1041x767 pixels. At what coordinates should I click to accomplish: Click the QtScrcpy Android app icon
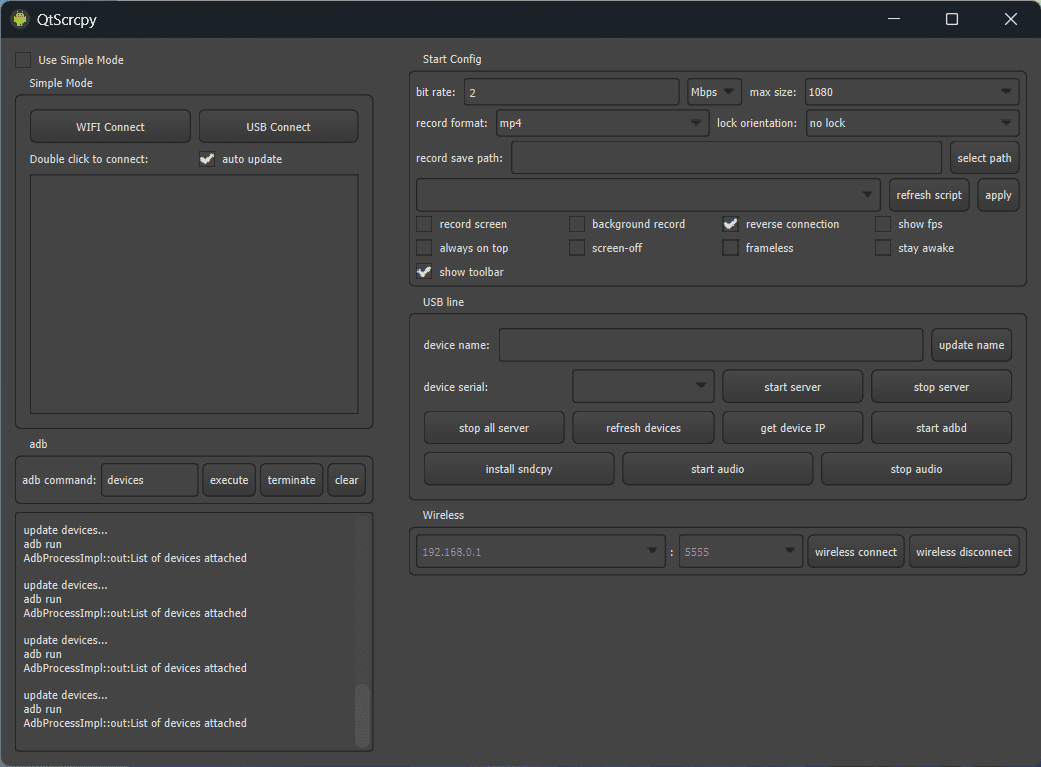pyautogui.click(x=20, y=19)
